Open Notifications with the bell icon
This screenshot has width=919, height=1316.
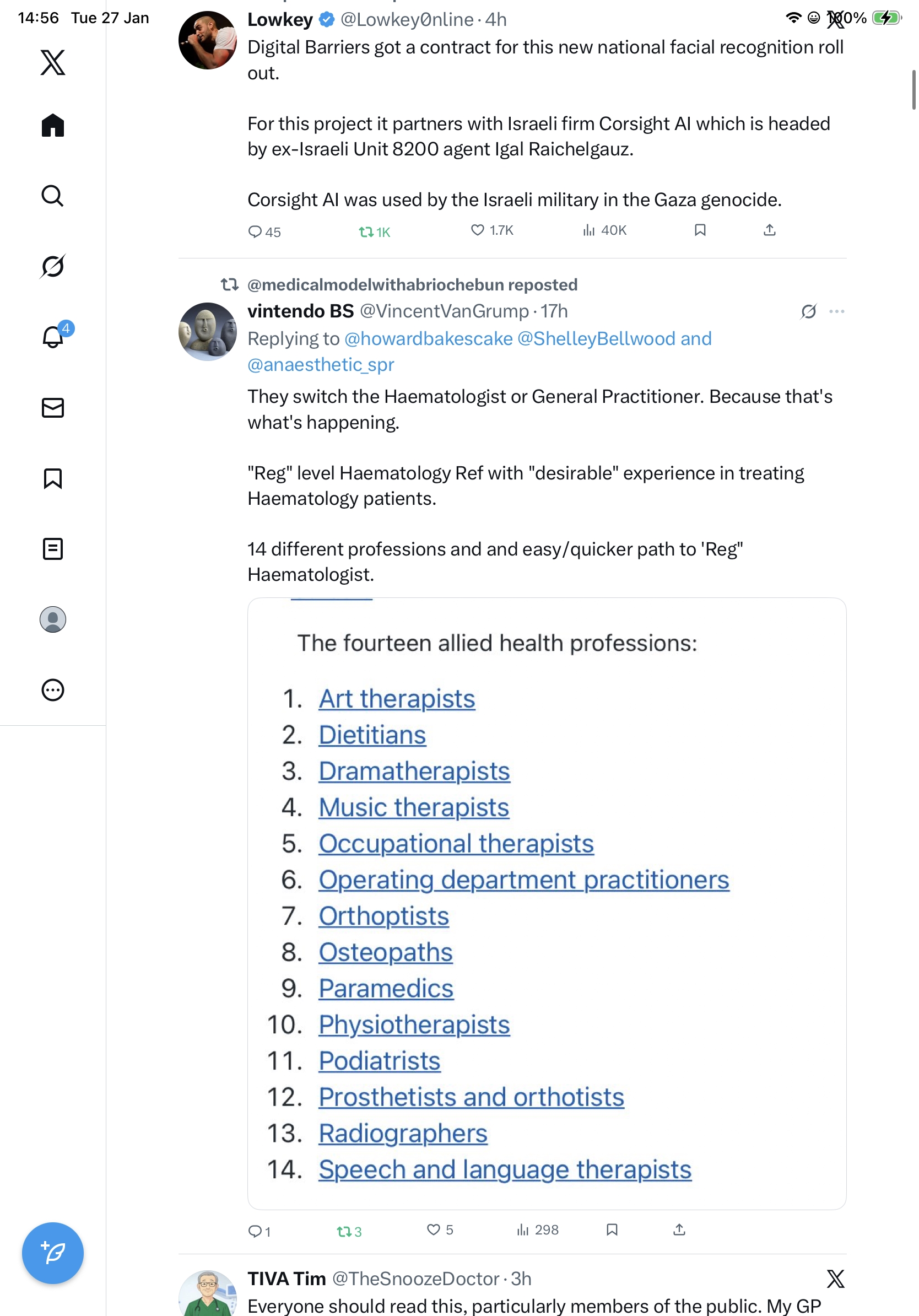coord(53,337)
